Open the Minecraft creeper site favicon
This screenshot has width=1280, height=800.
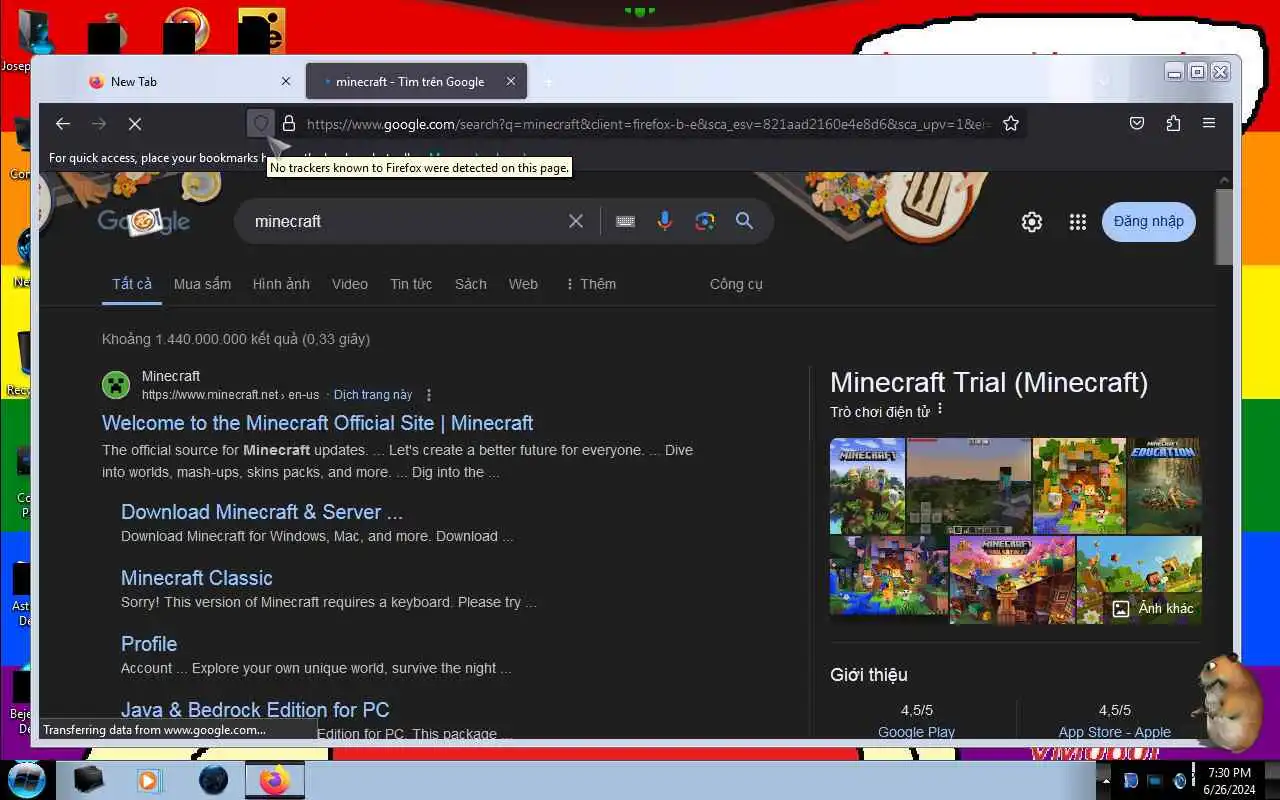116,385
